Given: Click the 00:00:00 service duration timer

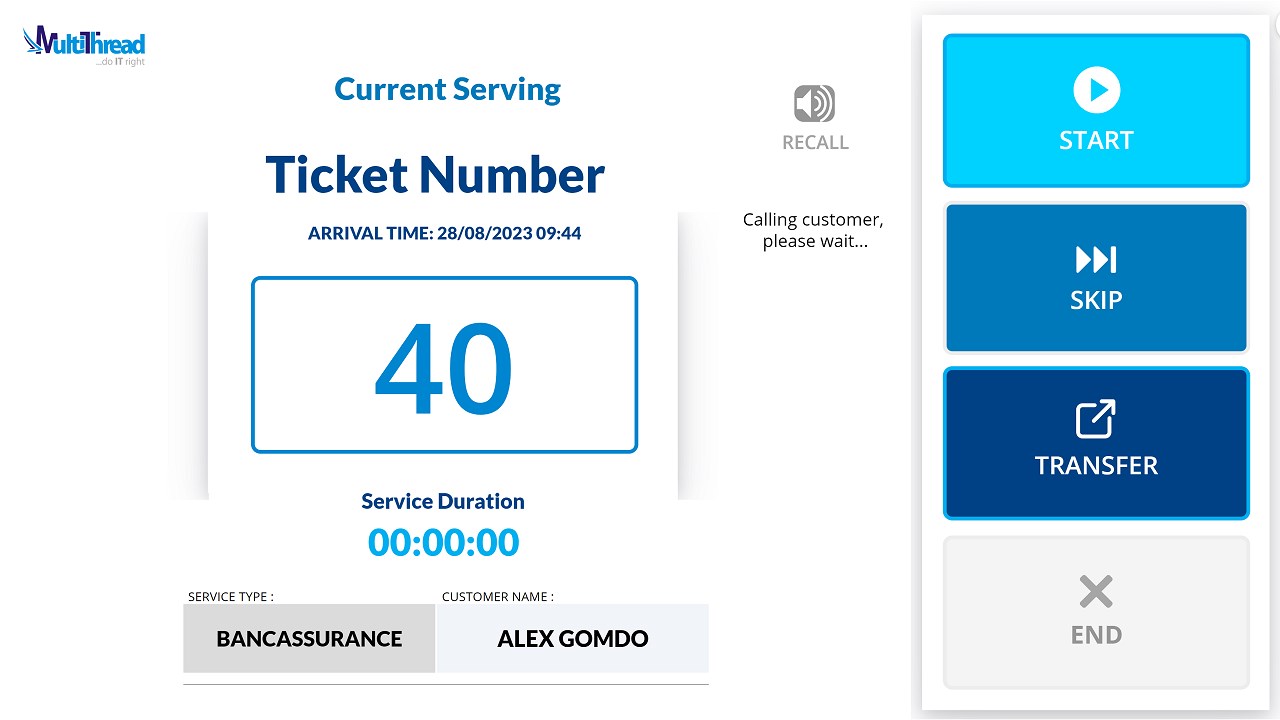Looking at the screenshot, I should [x=443, y=543].
